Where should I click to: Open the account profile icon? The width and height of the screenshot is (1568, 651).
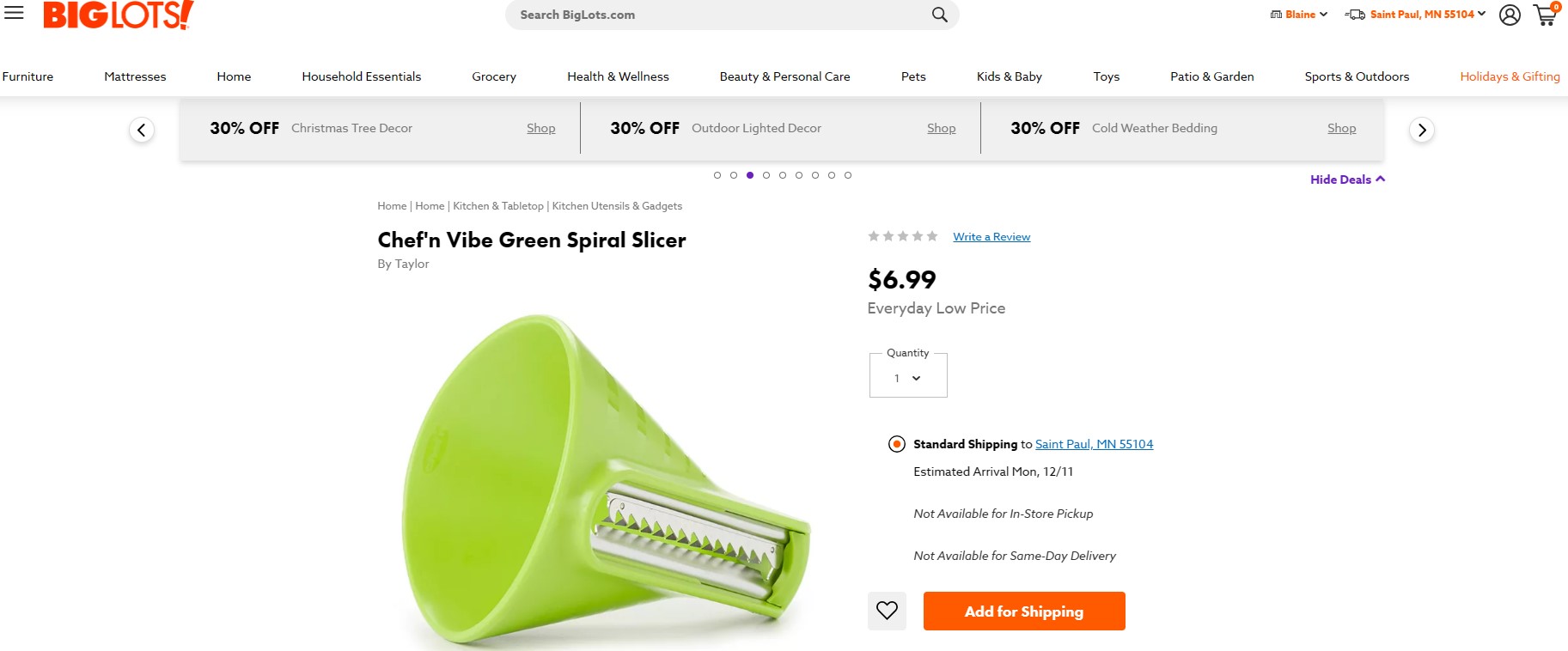[x=1510, y=15]
